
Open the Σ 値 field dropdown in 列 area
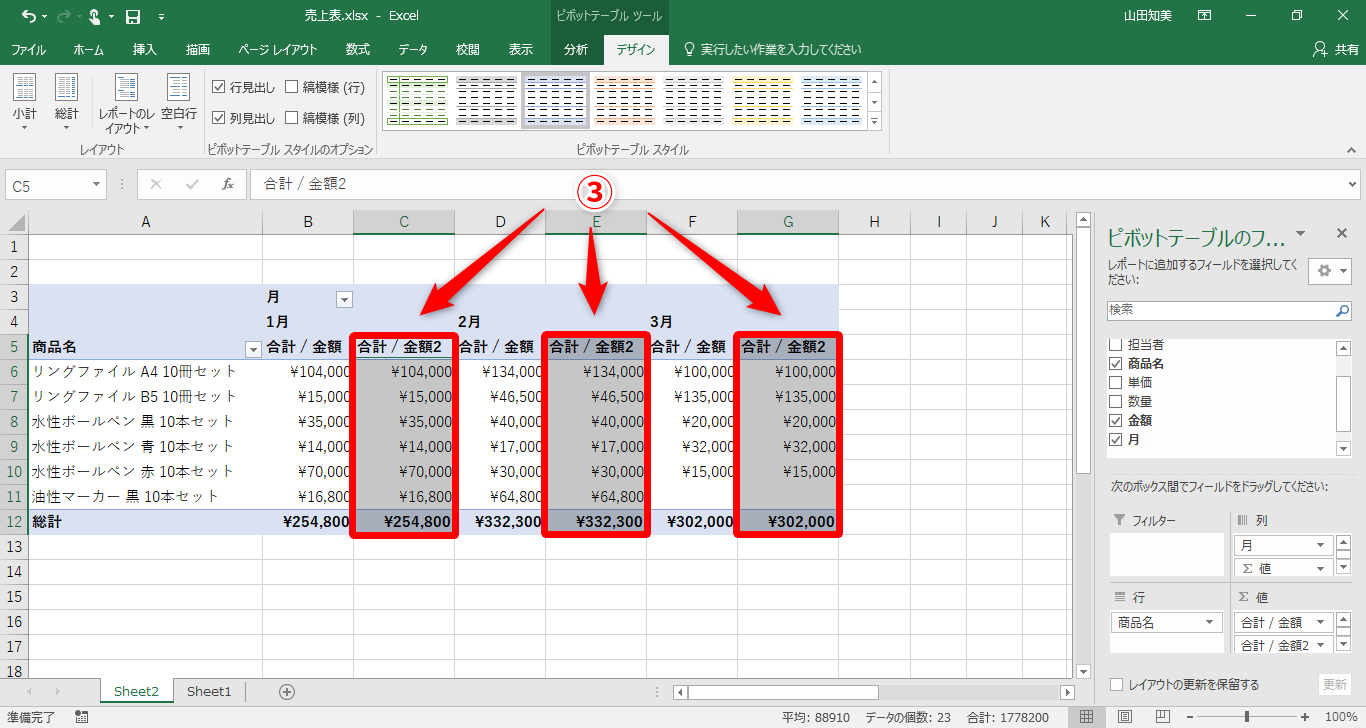1321,568
